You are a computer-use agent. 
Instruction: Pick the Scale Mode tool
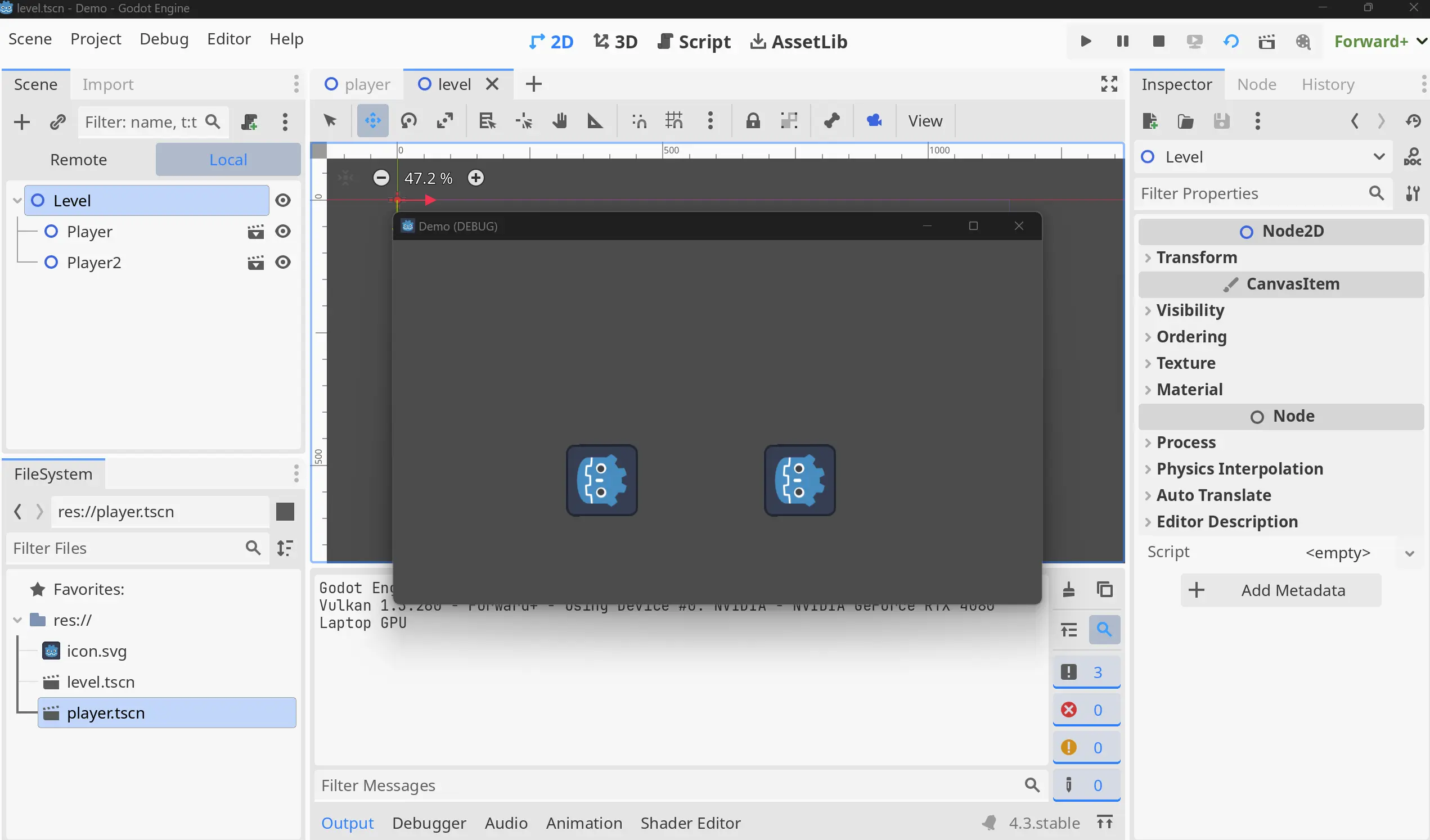coord(445,121)
